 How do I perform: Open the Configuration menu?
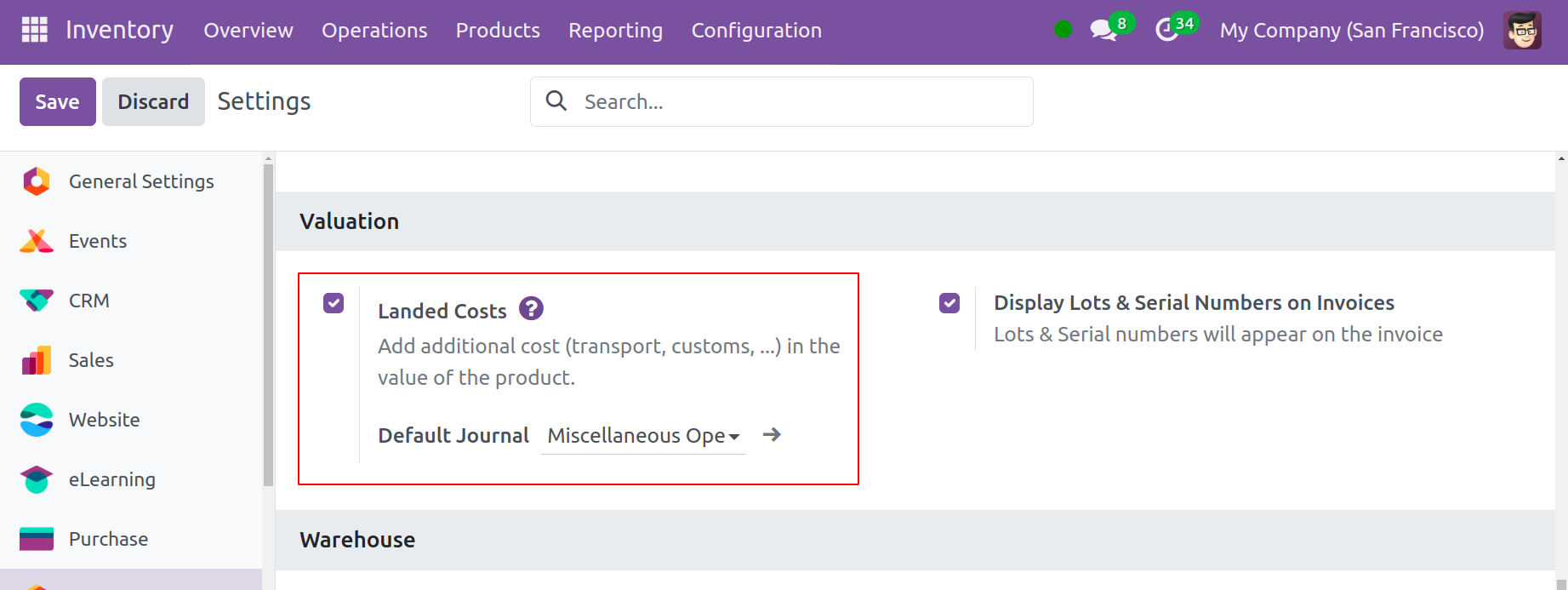pos(755,31)
